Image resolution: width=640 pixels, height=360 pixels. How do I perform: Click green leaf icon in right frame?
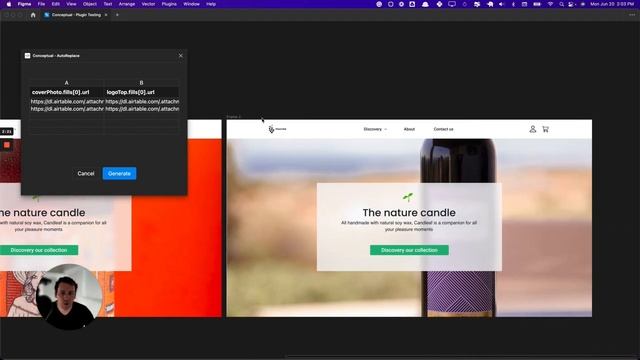point(408,198)
